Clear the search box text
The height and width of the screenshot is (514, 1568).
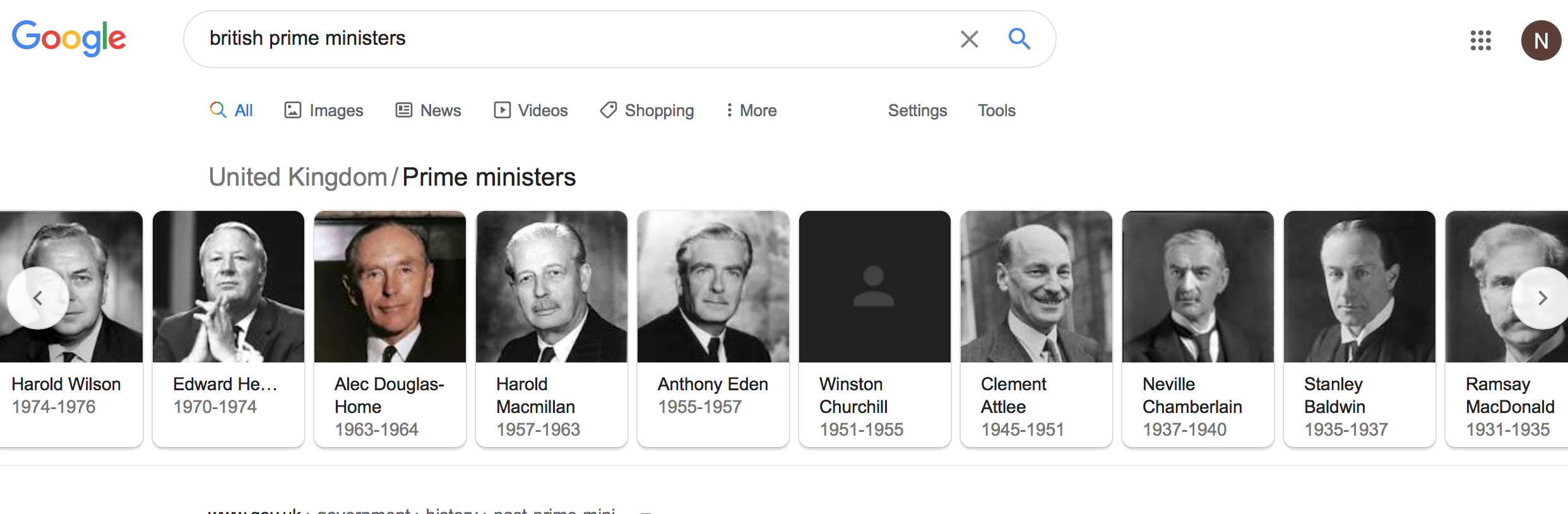pyautogui.click(x=969, y=39)
